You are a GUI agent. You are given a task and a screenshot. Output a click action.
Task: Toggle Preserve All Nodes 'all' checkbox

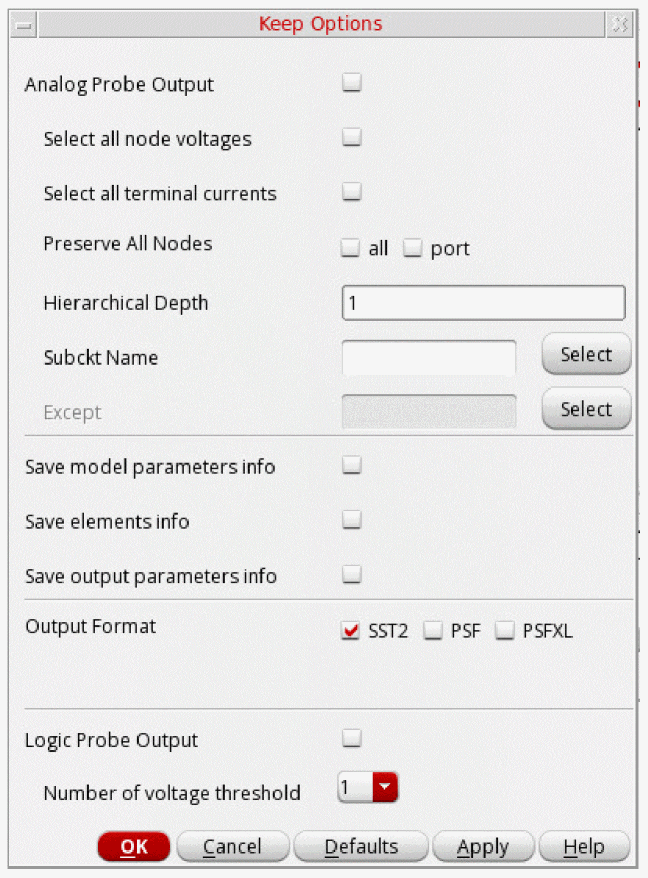(350, 248)
